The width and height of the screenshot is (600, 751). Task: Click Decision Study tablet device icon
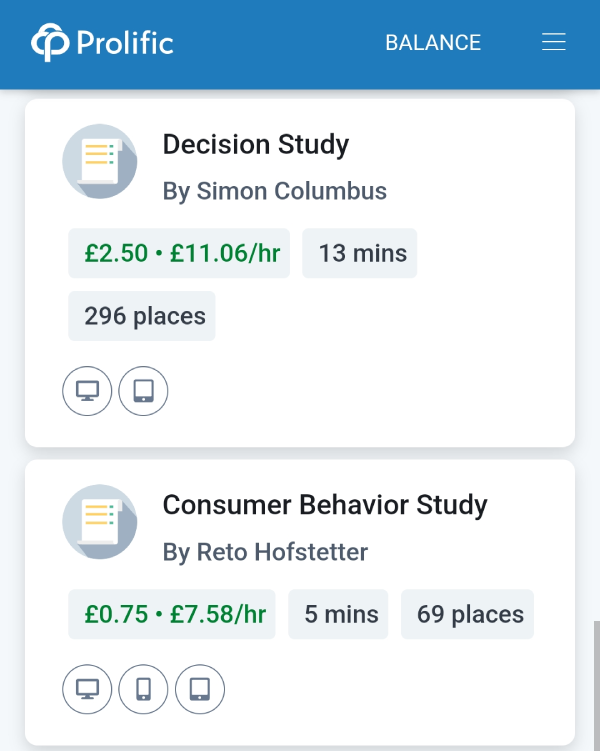[x=143, y=391]
